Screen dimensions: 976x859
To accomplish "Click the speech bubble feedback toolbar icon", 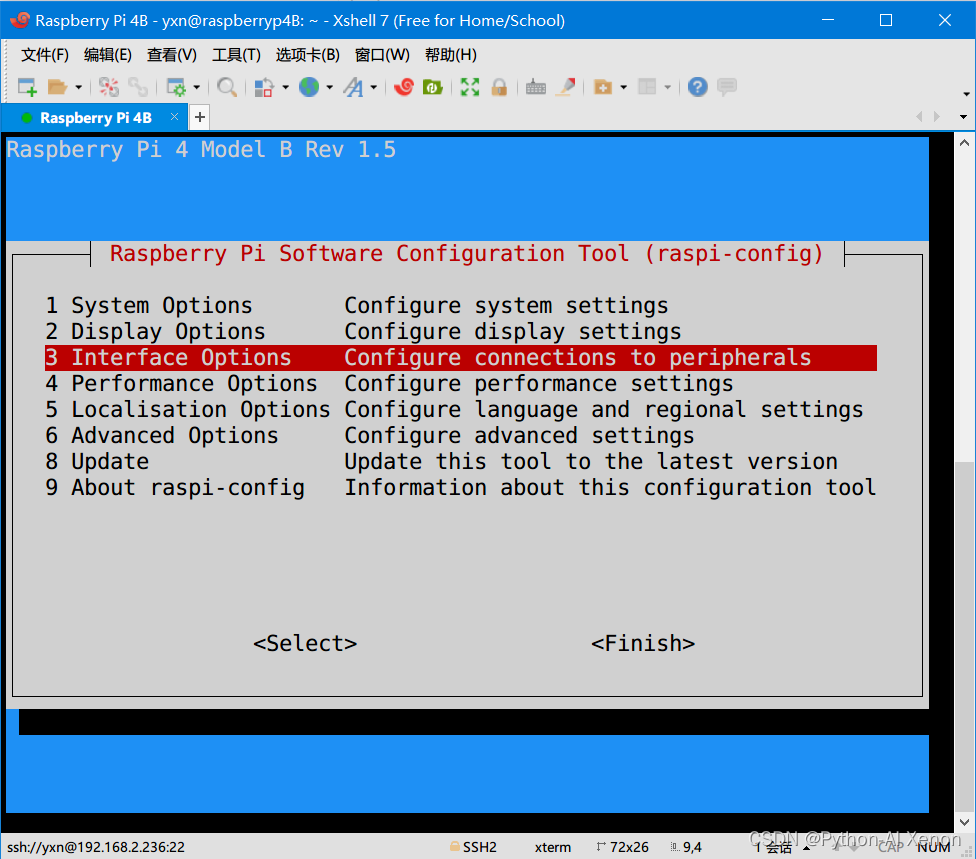I will [x=727, y=87].
